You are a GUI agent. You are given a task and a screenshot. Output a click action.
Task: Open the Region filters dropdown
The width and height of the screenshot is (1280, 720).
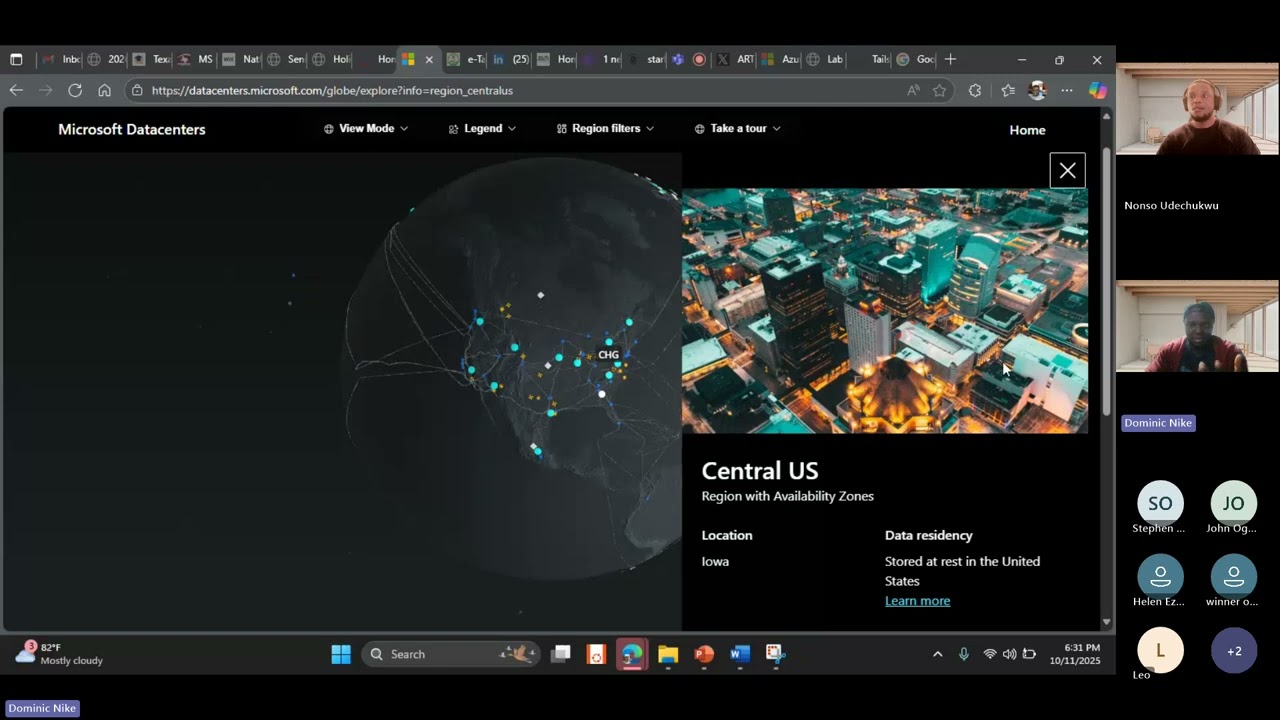(605, 128)
